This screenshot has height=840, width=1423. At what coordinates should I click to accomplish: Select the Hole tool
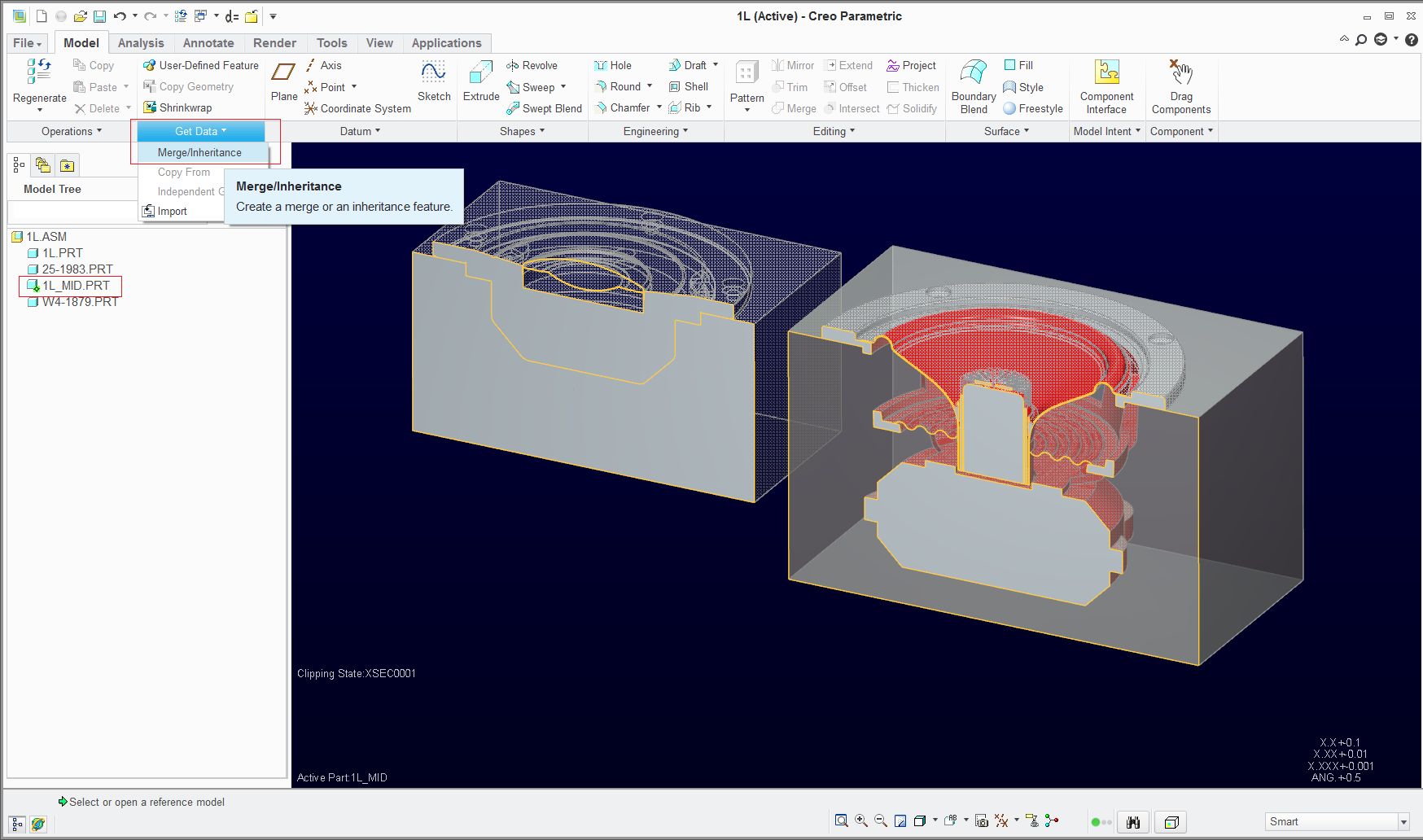pyautogui.click(x=613, y=65)
